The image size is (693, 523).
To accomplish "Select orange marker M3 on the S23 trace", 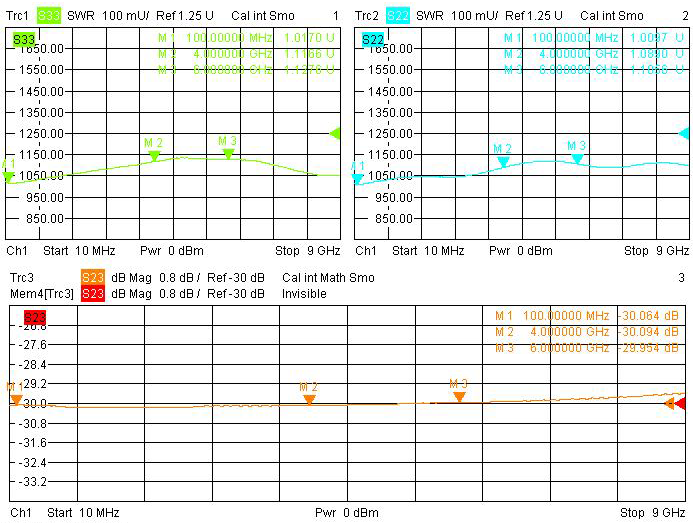I will 459,396.
